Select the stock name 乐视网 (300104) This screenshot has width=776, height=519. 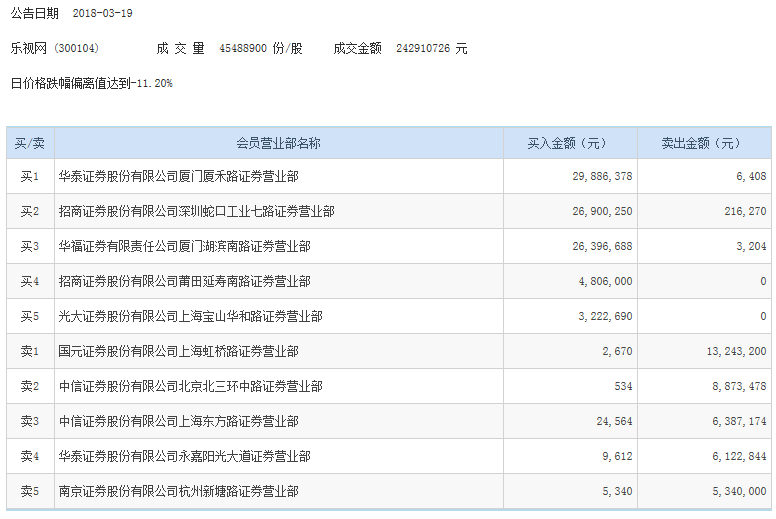tap(54, 48)
